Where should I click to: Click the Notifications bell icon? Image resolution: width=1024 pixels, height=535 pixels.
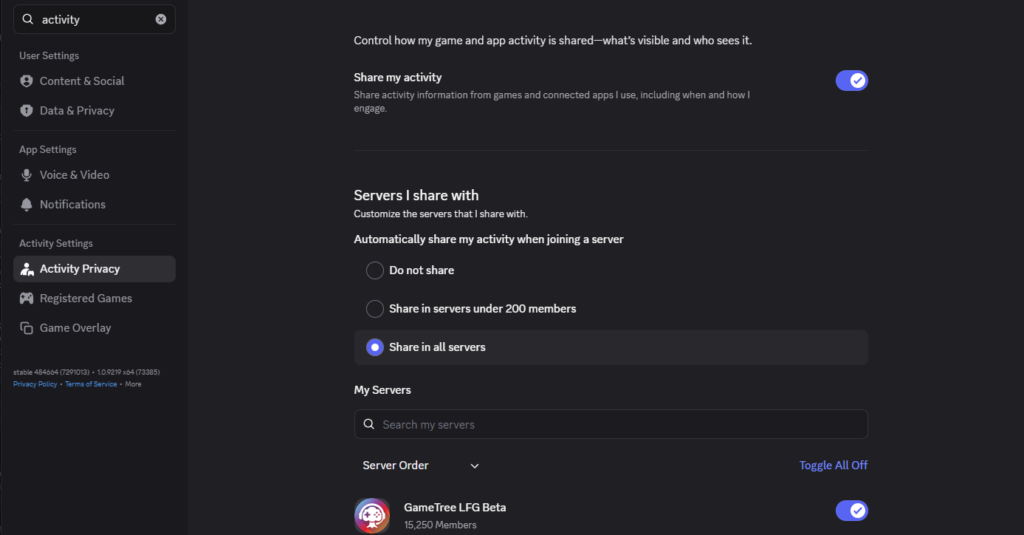[x=27, y=204]
